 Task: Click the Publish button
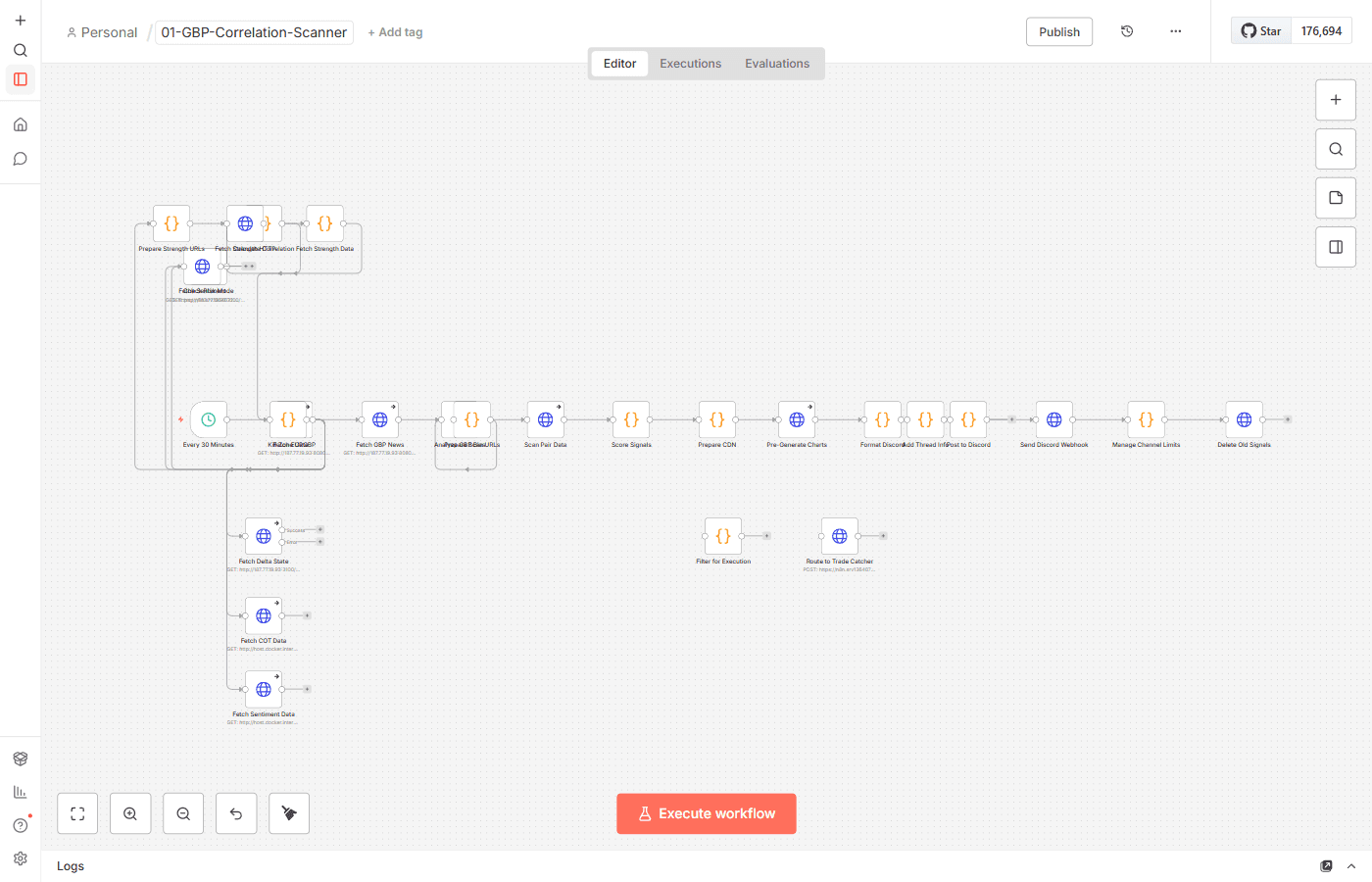click(1058, 31)
